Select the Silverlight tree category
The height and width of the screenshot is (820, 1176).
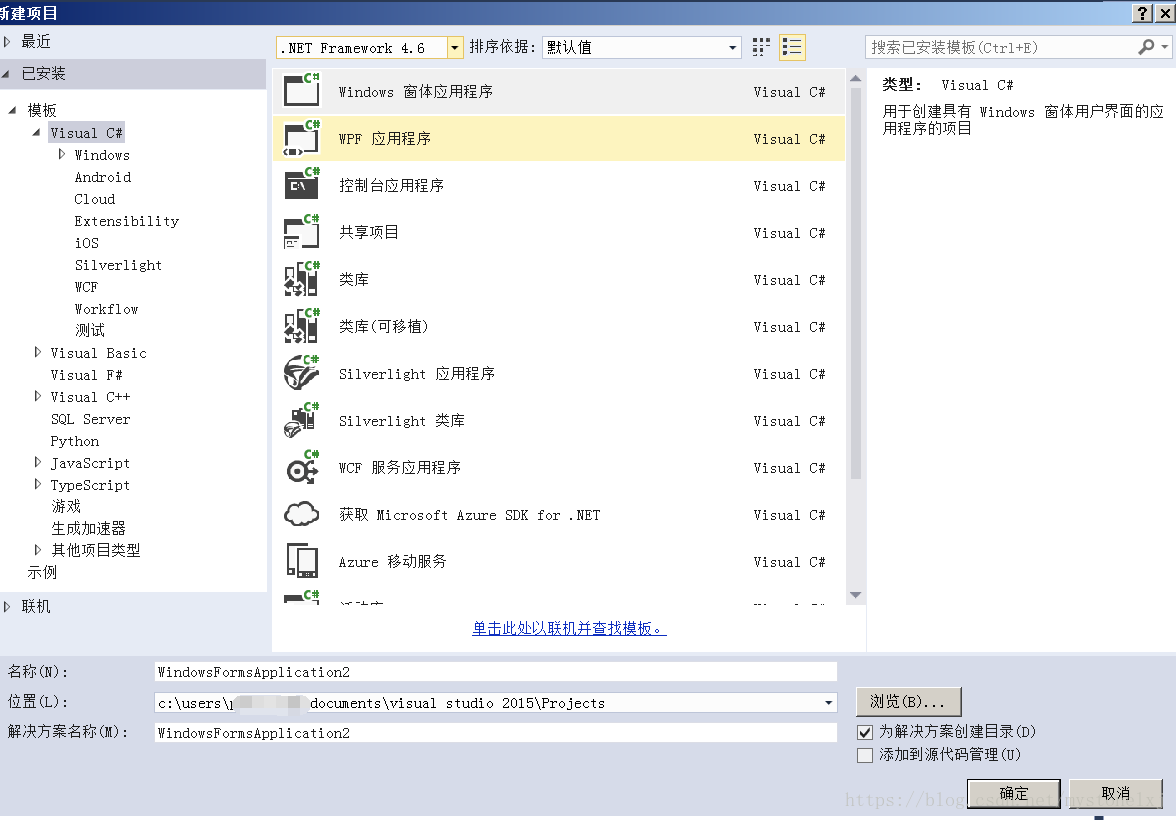[118, 265]
